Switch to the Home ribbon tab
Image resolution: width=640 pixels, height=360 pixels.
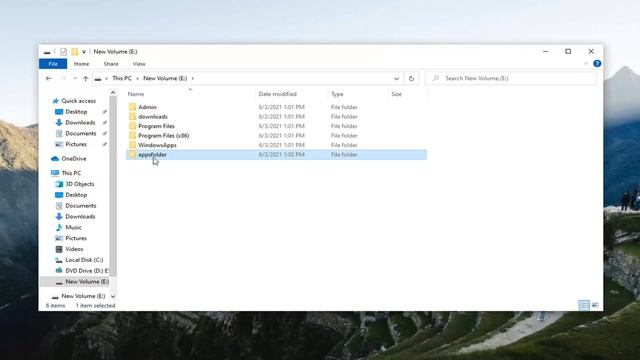click(82, 64)
